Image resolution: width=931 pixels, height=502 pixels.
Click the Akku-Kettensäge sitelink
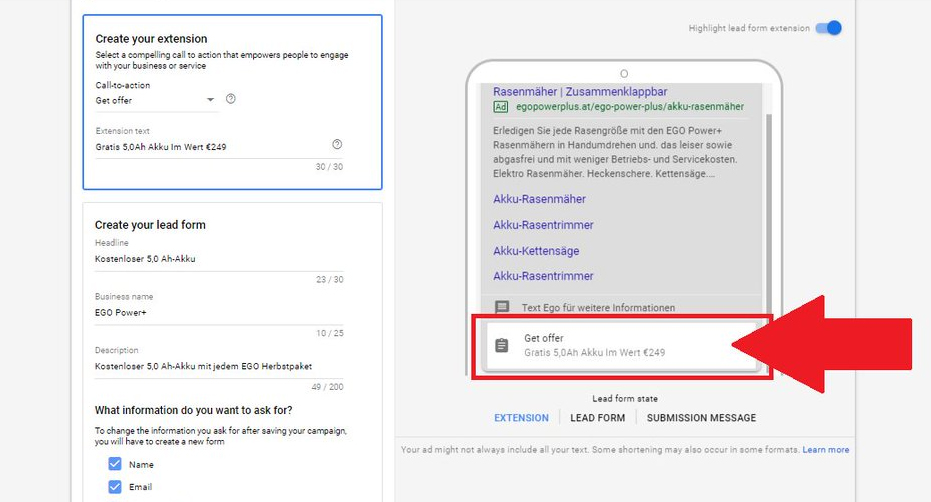click(x=536, y=251)
